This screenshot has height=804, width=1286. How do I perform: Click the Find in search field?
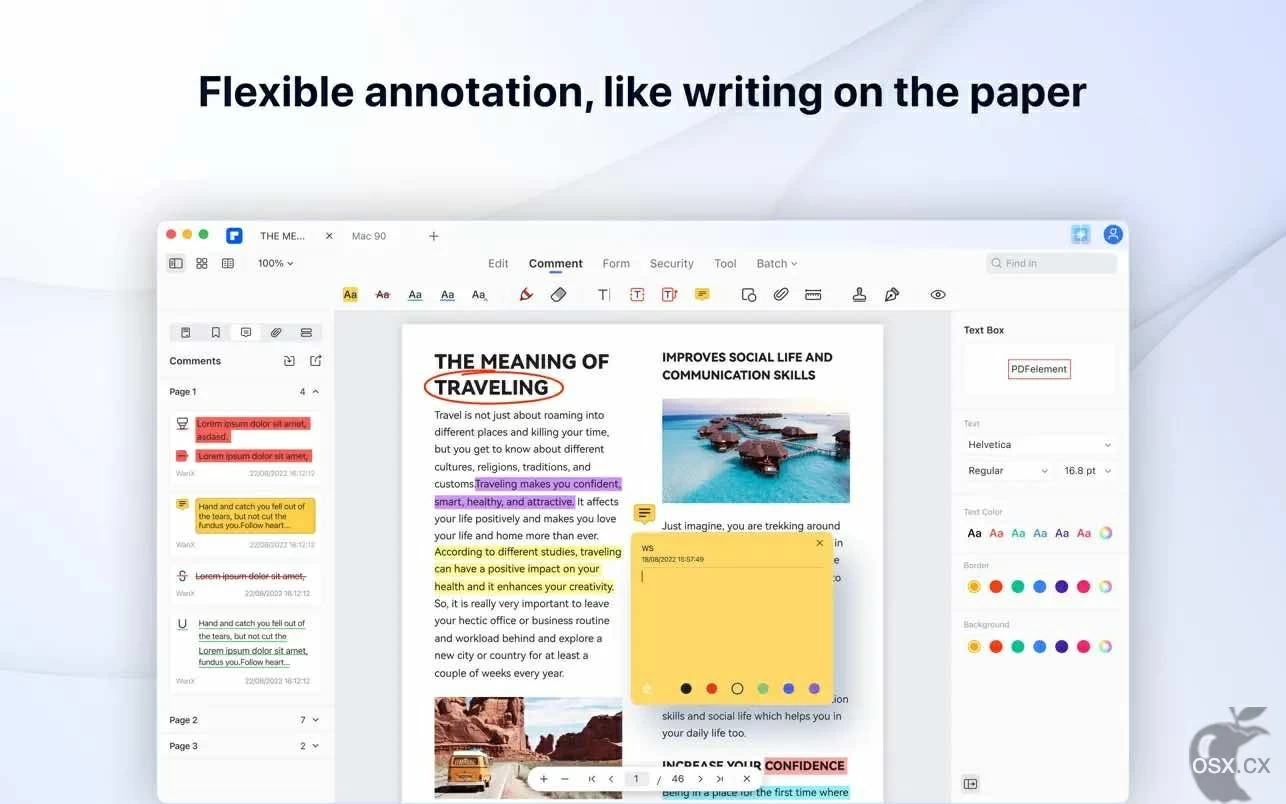[x=1051, y=263]
